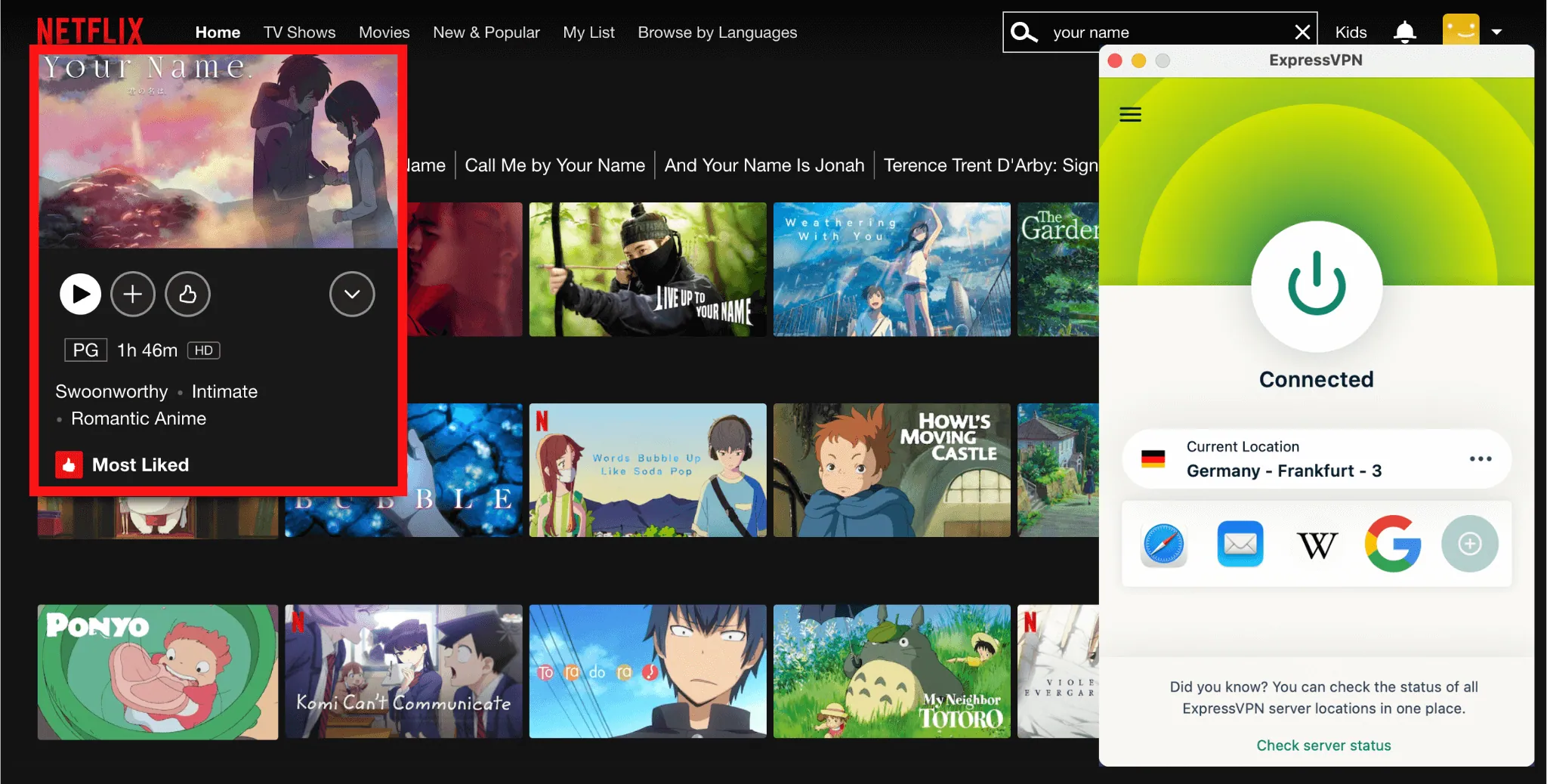The height and width of the screenshot is (784, 1547).
Task: Launch Mail shortcut in ExpressVPN
Action: pos(1240,544)
